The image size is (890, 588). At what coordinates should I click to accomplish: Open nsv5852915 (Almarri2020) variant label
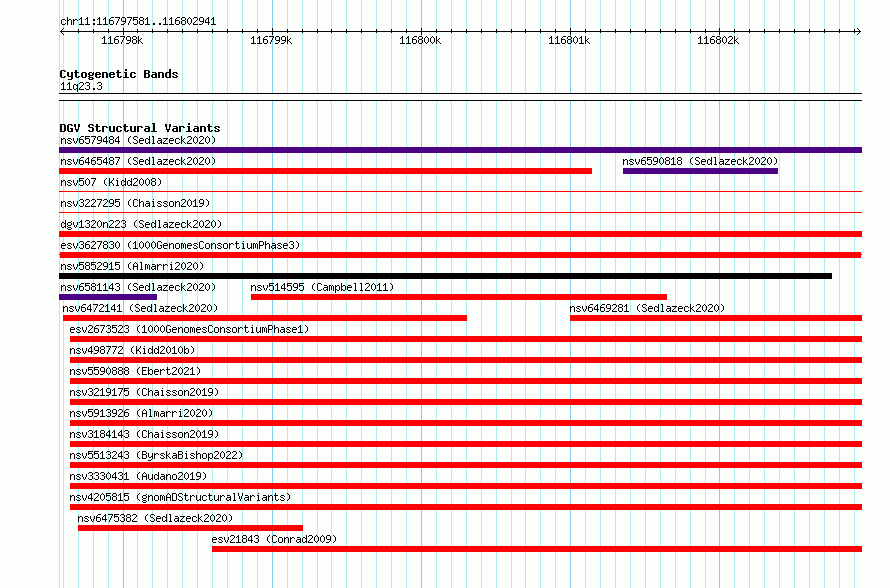coord(132,266)
